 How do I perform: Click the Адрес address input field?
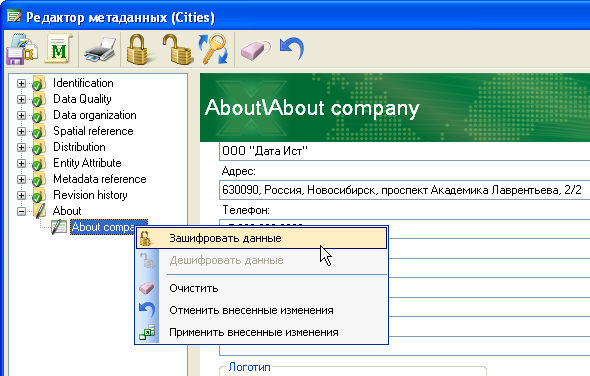click(404, 190)
